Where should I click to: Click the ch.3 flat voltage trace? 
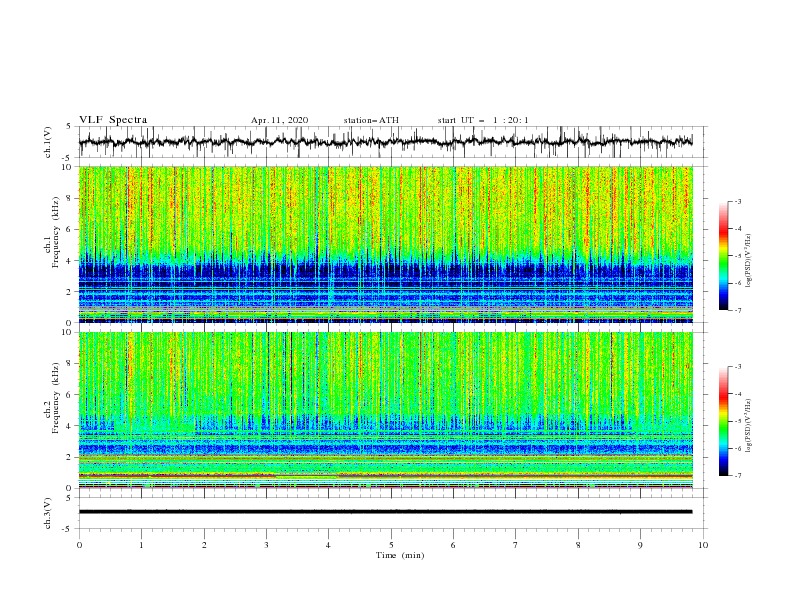coord(385,512)
